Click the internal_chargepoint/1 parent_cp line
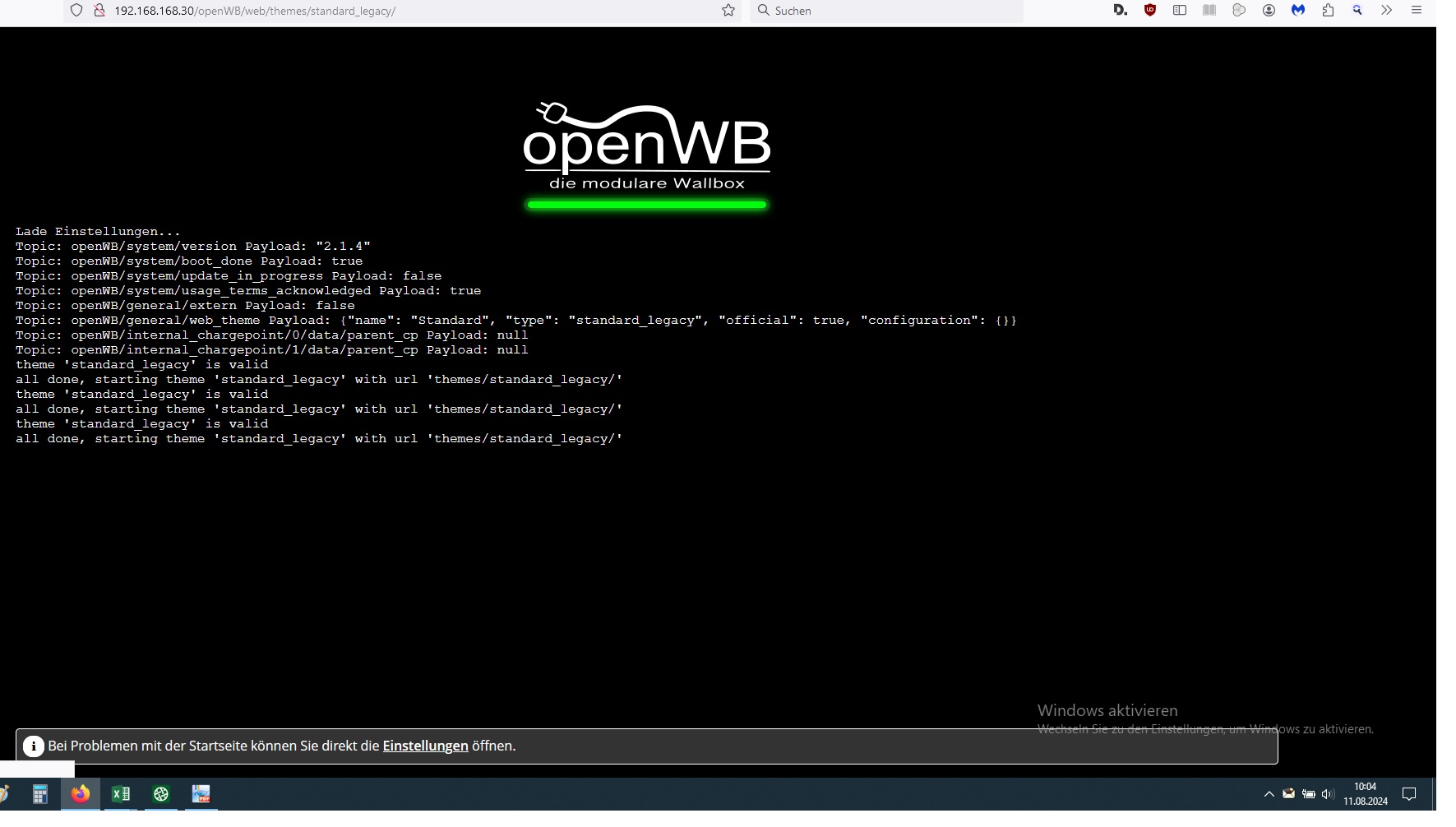The height and width of the screenshot is (827, 1456). 272,350
